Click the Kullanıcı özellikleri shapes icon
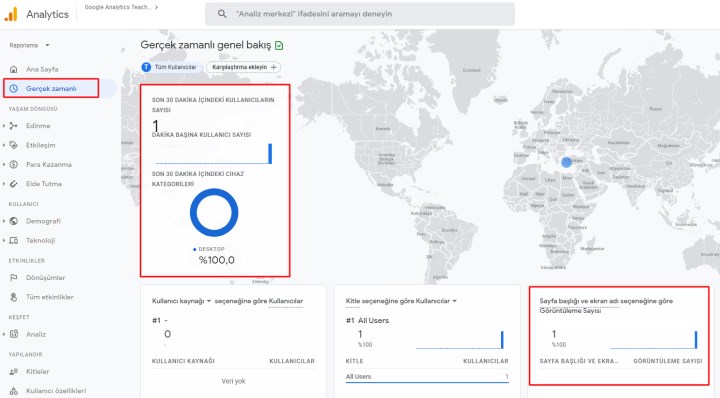Screen dimensions: 720x398 [x=14, y=391]
